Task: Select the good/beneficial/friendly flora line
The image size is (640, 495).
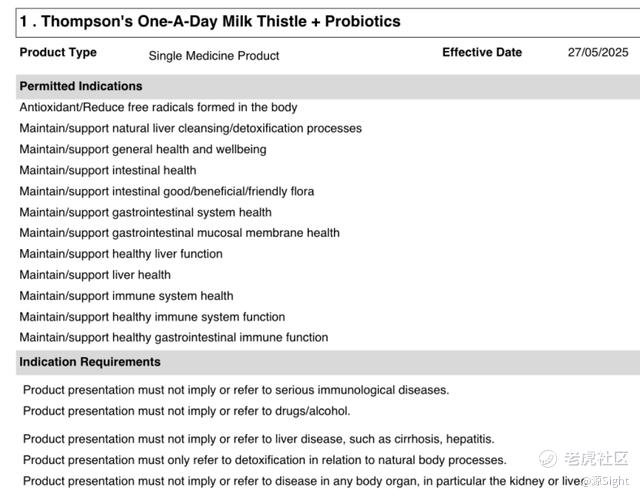Action: point(167,191)
